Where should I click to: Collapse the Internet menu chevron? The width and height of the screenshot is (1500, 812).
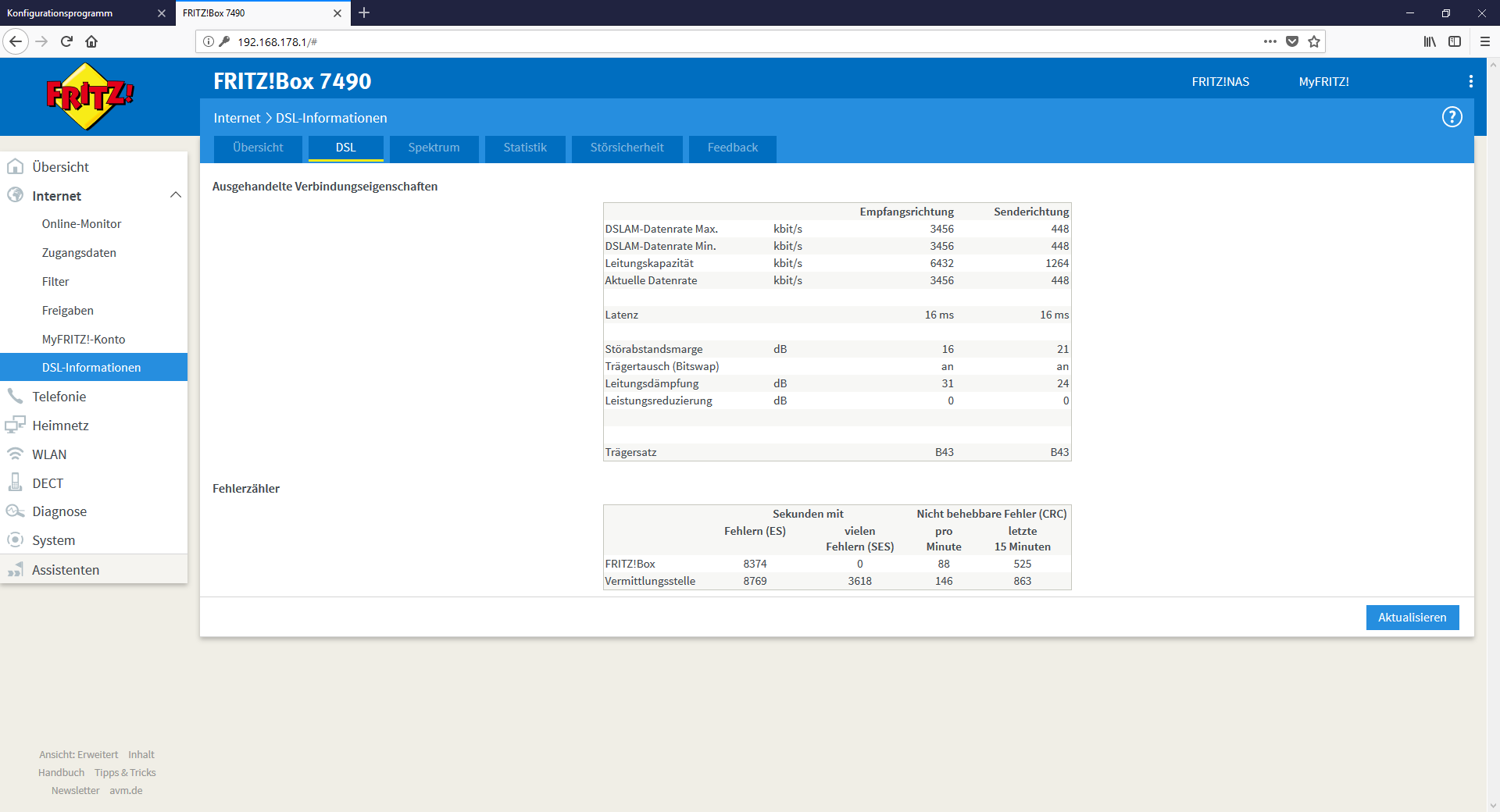point(176,195)
